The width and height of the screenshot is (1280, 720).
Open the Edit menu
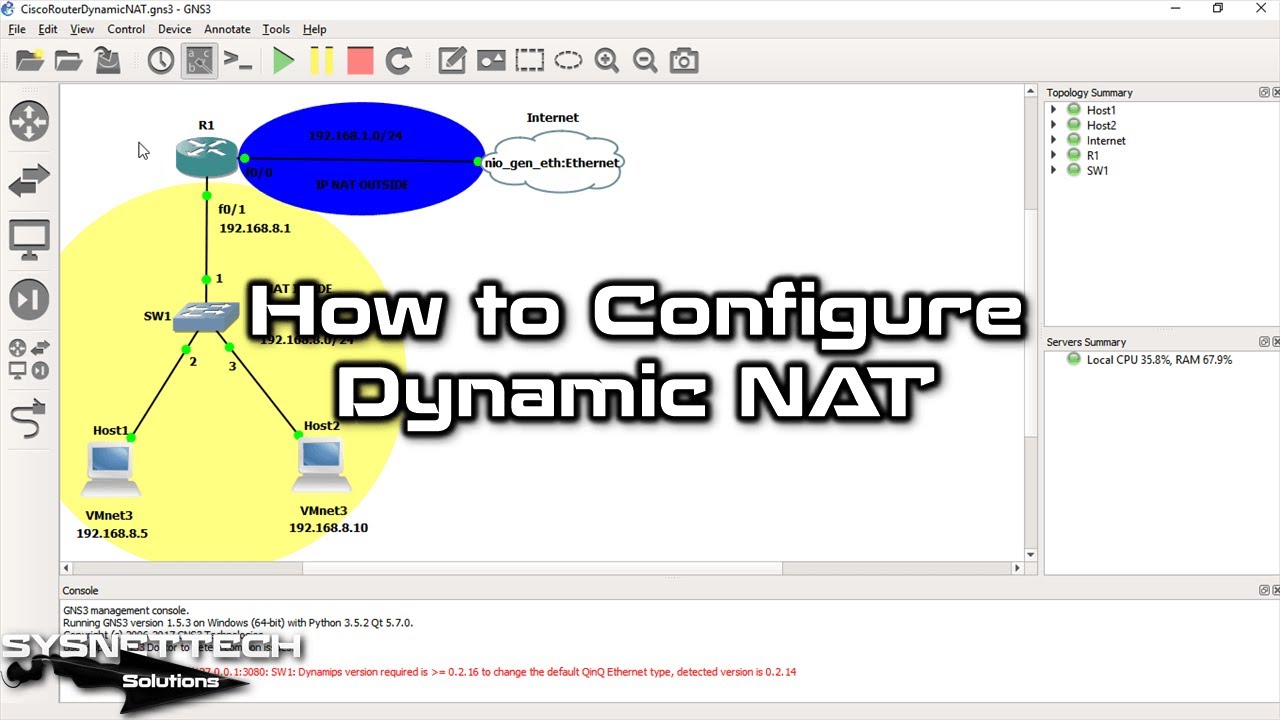click(x=48, y=29)
